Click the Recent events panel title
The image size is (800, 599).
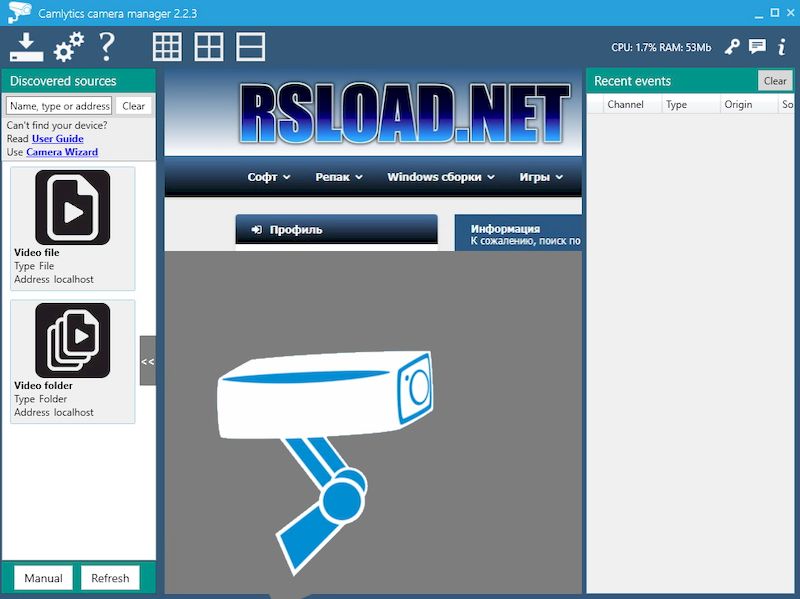632,81
